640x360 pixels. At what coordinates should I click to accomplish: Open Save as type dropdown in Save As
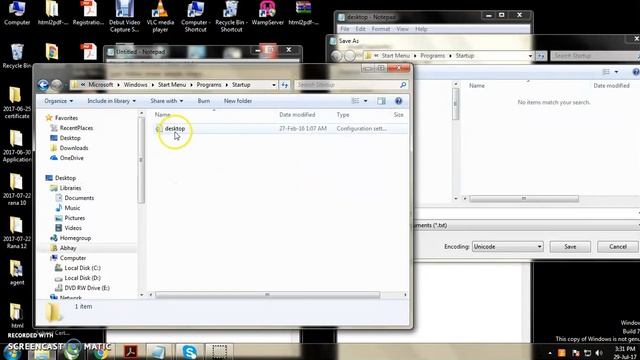[x=527, y=225]
